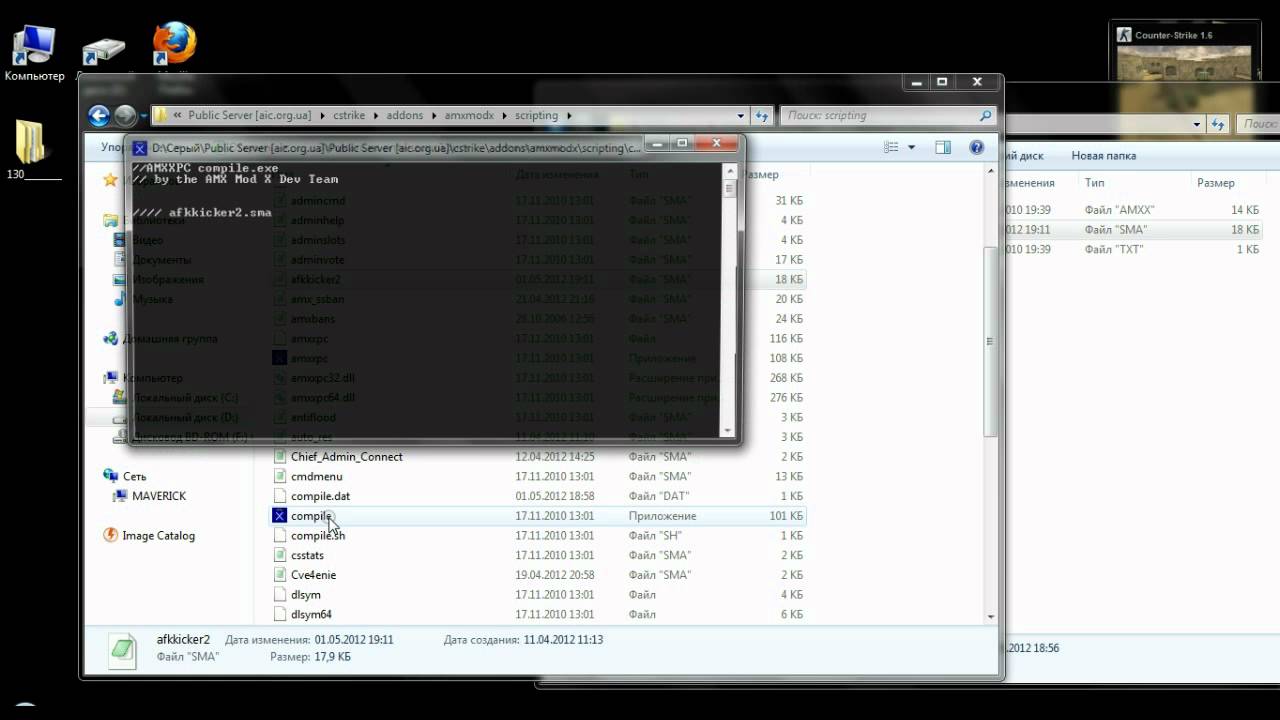Click the Favorites star in navigation pane
Screen dimensions: 1280x720
pyautogui.click(x=110, y=180)
